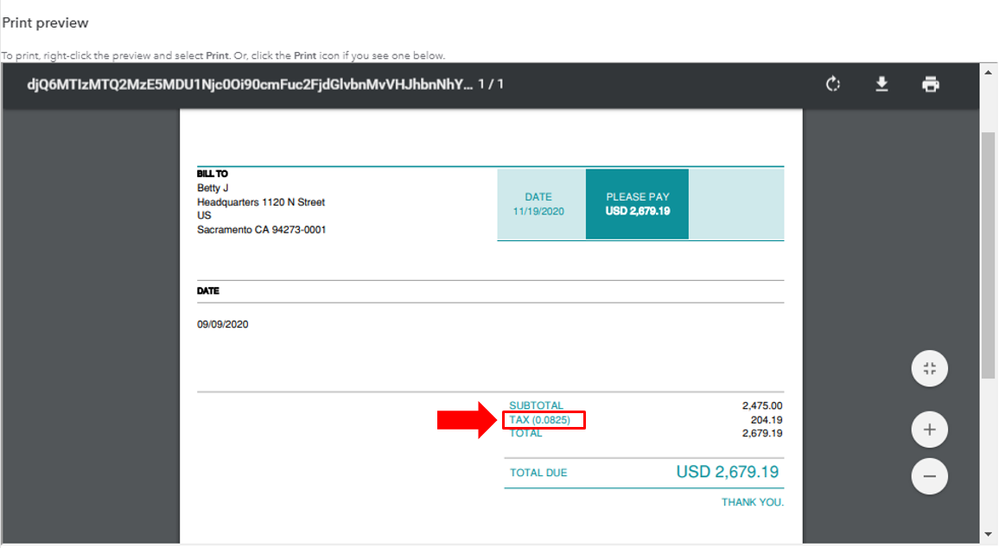Click address line Headquarters 1120 N Street
The image size is (999, 548).
[x=261, y=202]
